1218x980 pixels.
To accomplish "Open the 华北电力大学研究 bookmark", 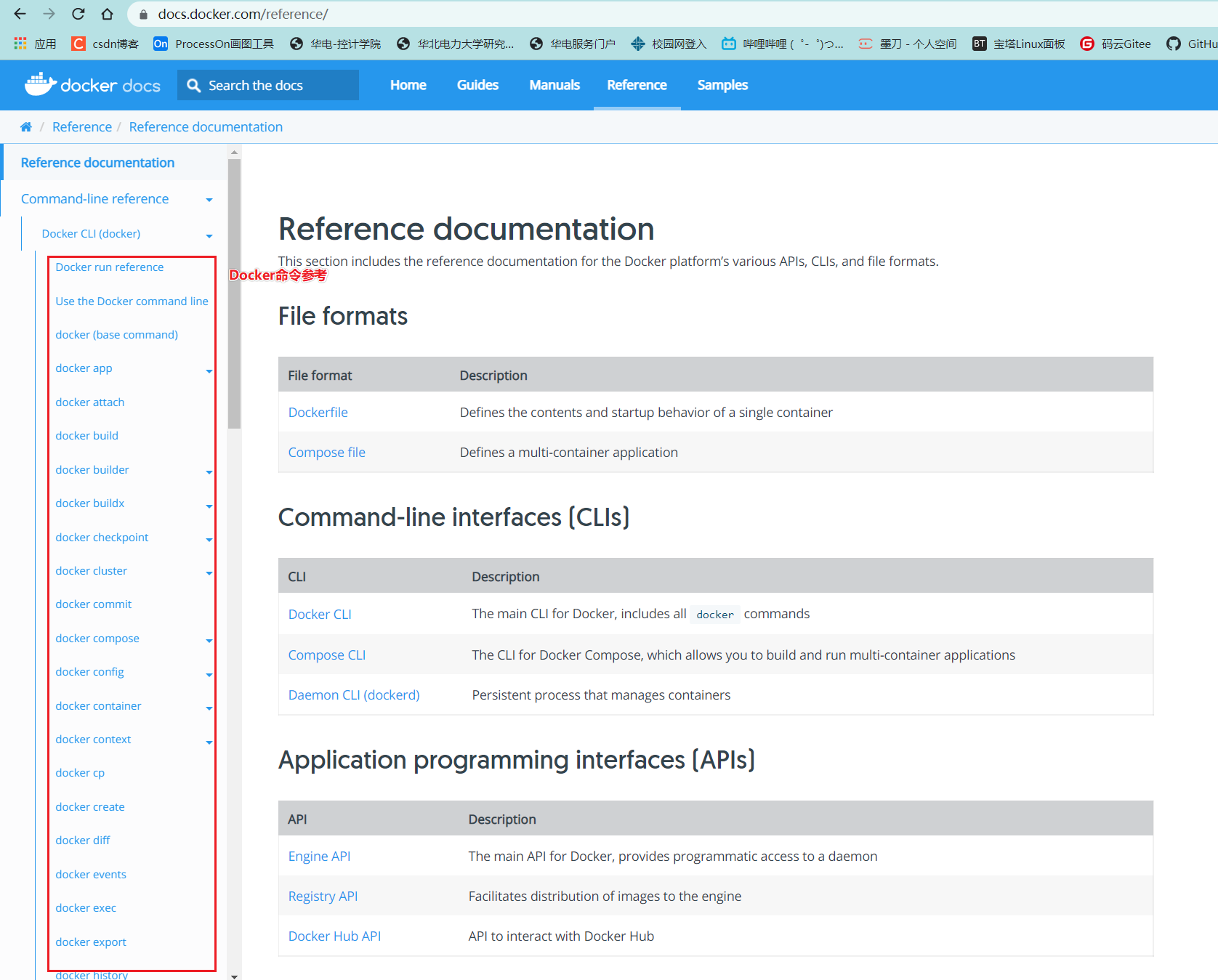I will (x=456, y=44).
